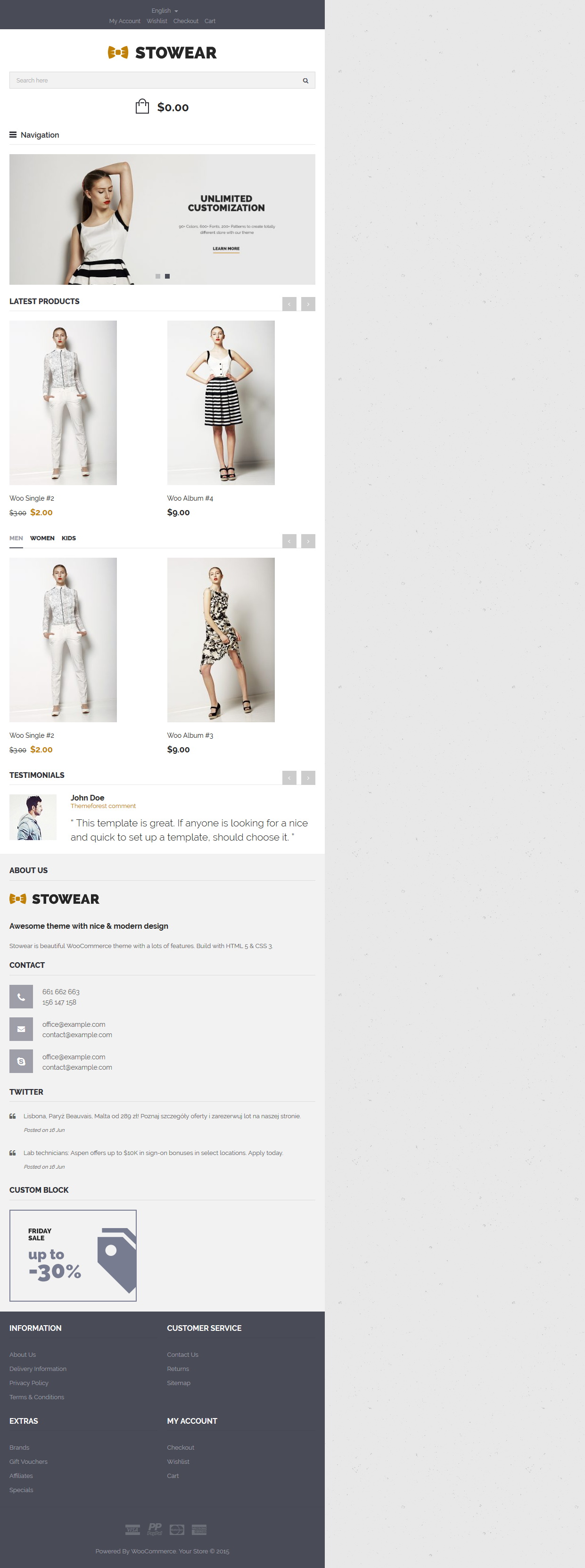Click the Skype contact icon
585x1568 pixels.
(21, 1062)
